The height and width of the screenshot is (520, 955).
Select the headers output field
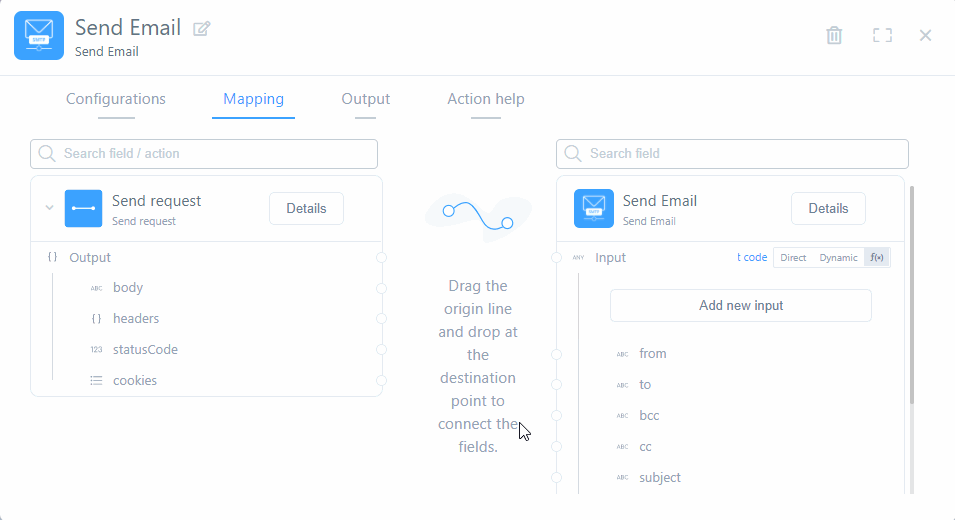pyautogui.click(x=136, y=319)
